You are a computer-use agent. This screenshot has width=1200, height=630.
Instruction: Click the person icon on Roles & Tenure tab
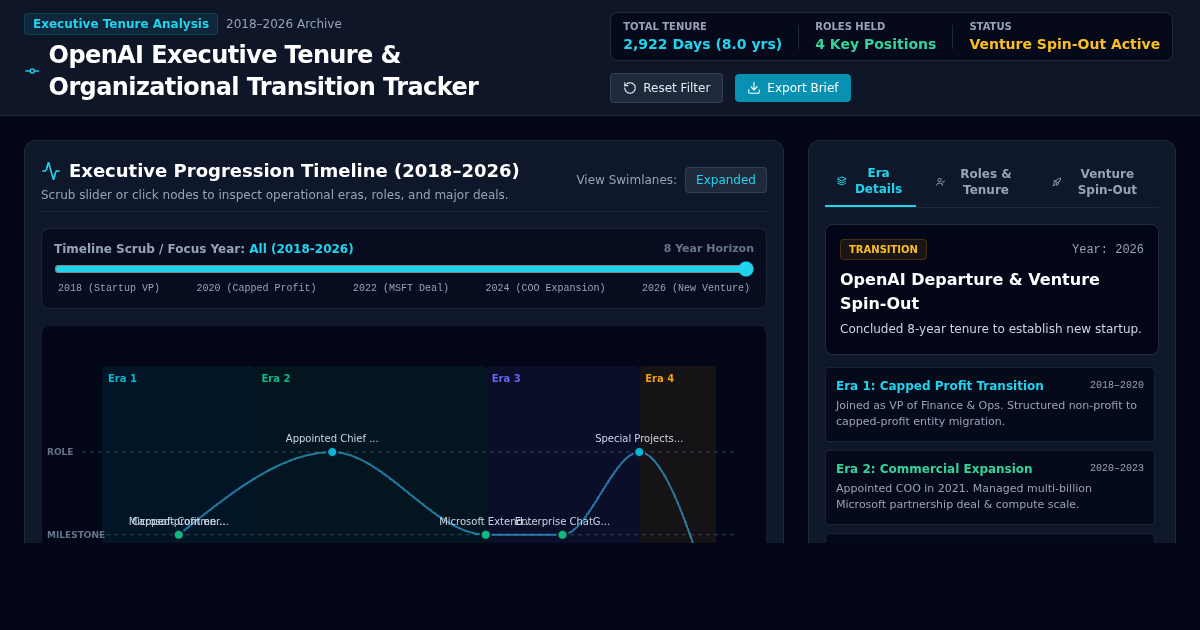(x=940, y=182)
